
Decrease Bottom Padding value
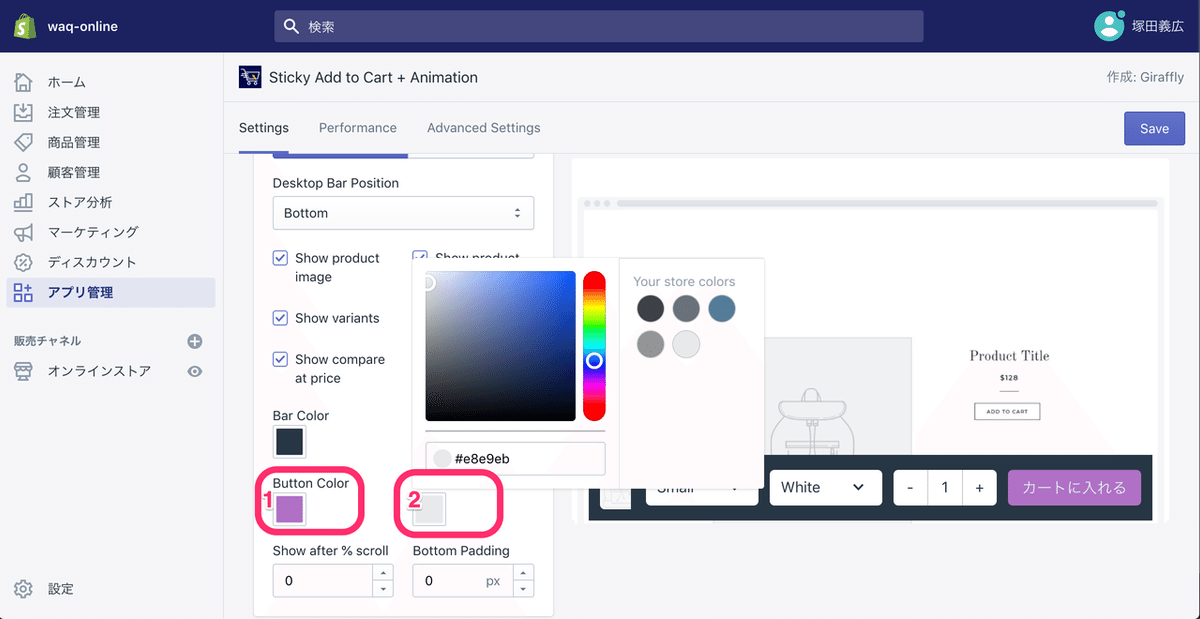pos(523,589)
